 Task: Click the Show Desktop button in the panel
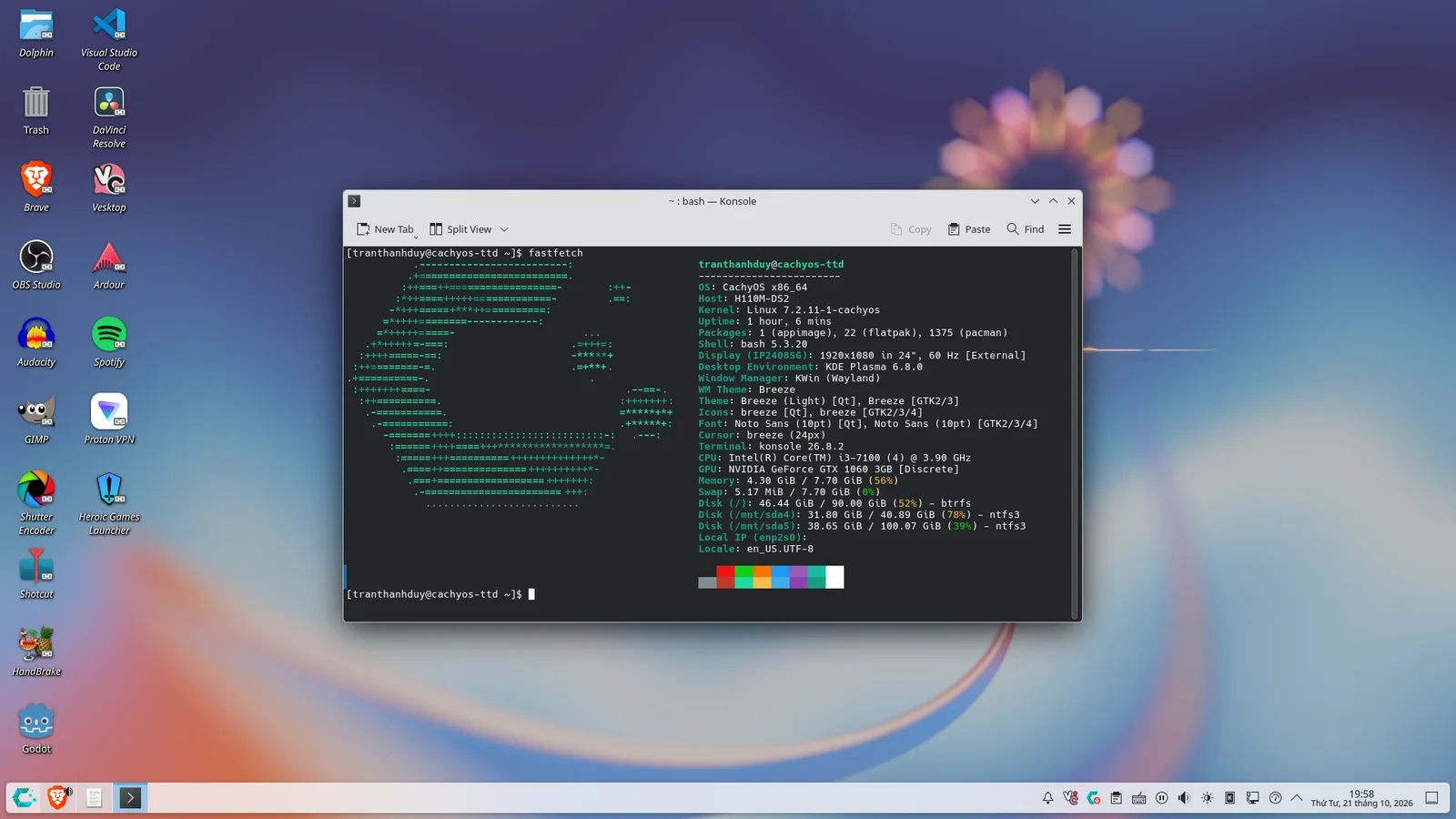coord(1431,798)
